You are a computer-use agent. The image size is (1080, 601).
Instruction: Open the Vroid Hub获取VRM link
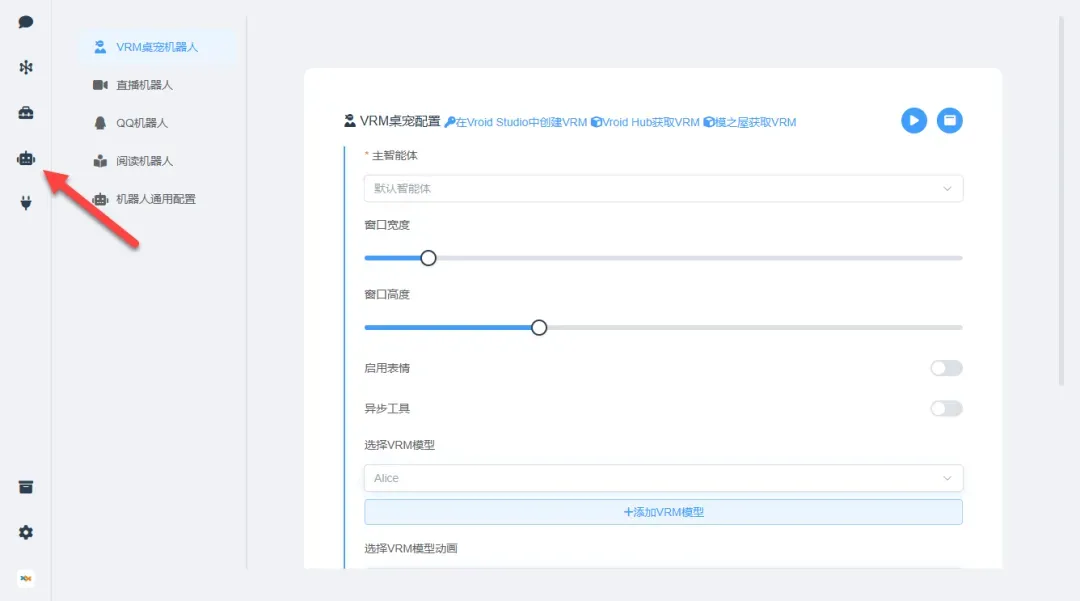pos(645,122)
